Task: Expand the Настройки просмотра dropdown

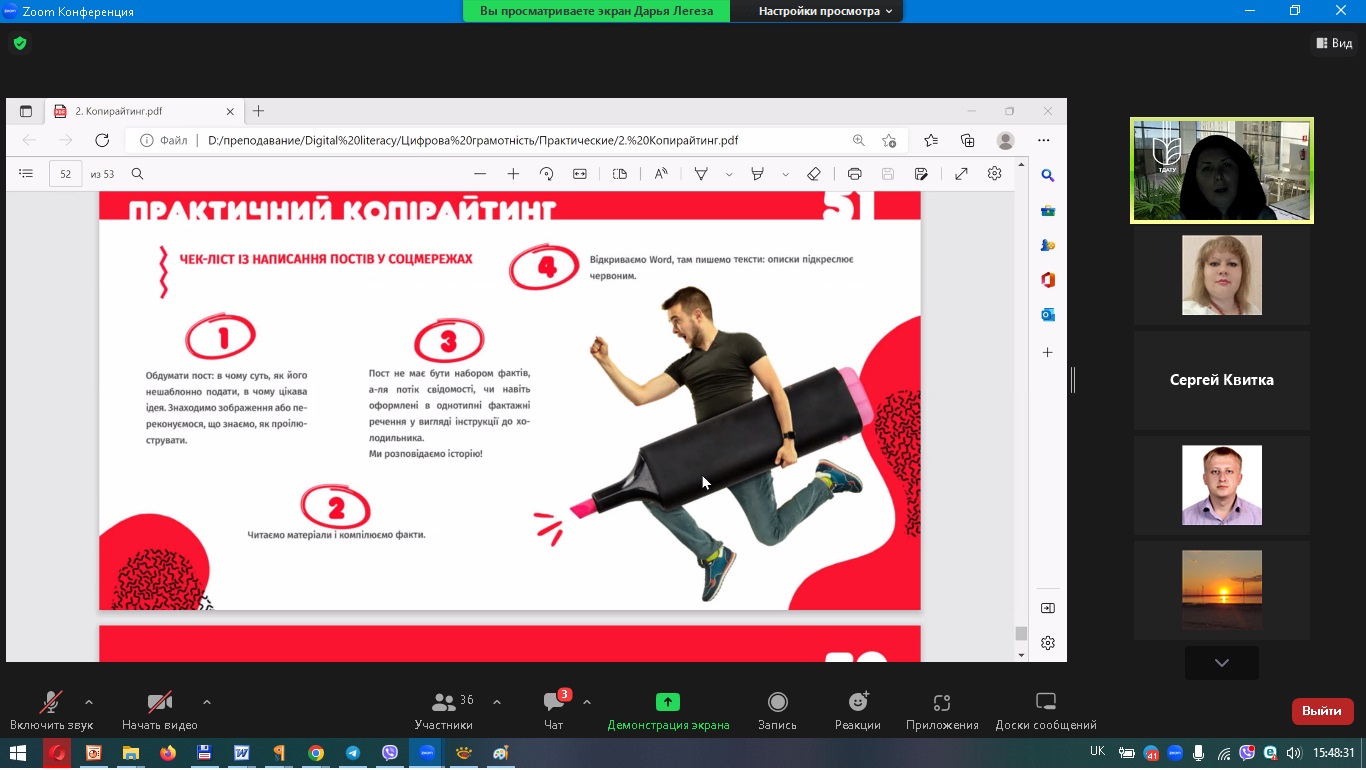Action: tap(825, 11)
